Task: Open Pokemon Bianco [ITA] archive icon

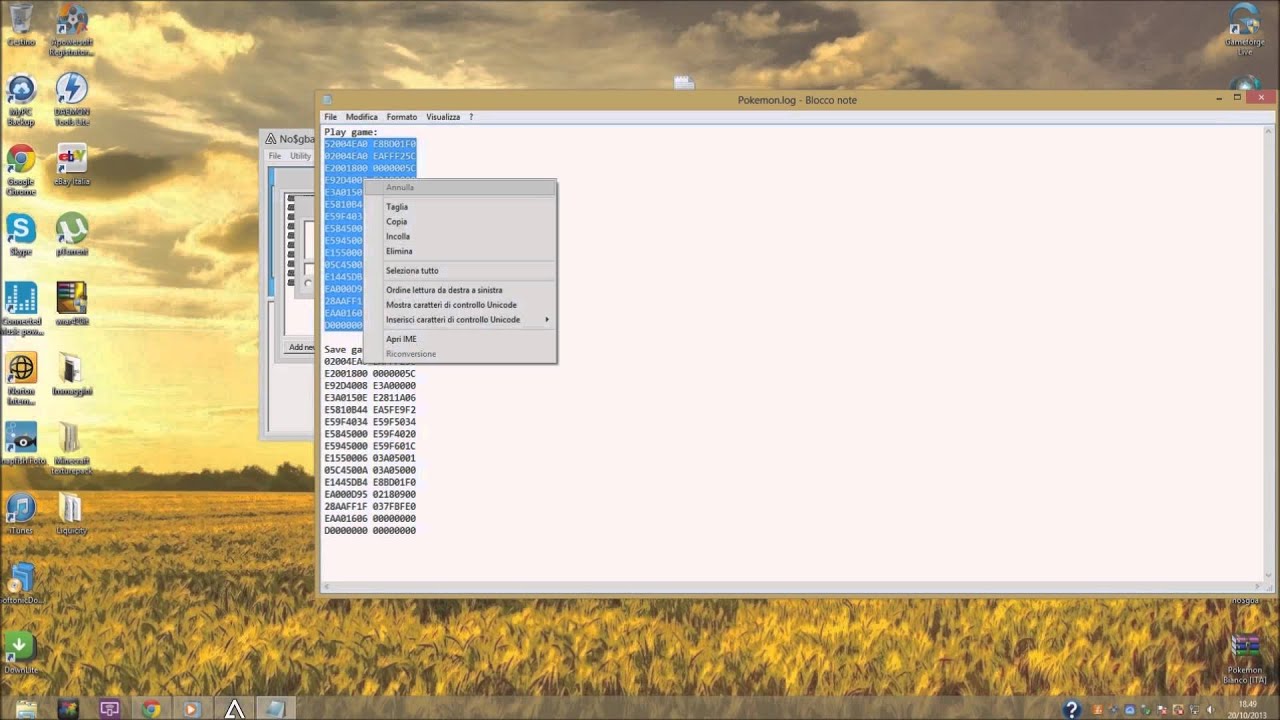Action: pyautogui.click(x=1245, y=658)
